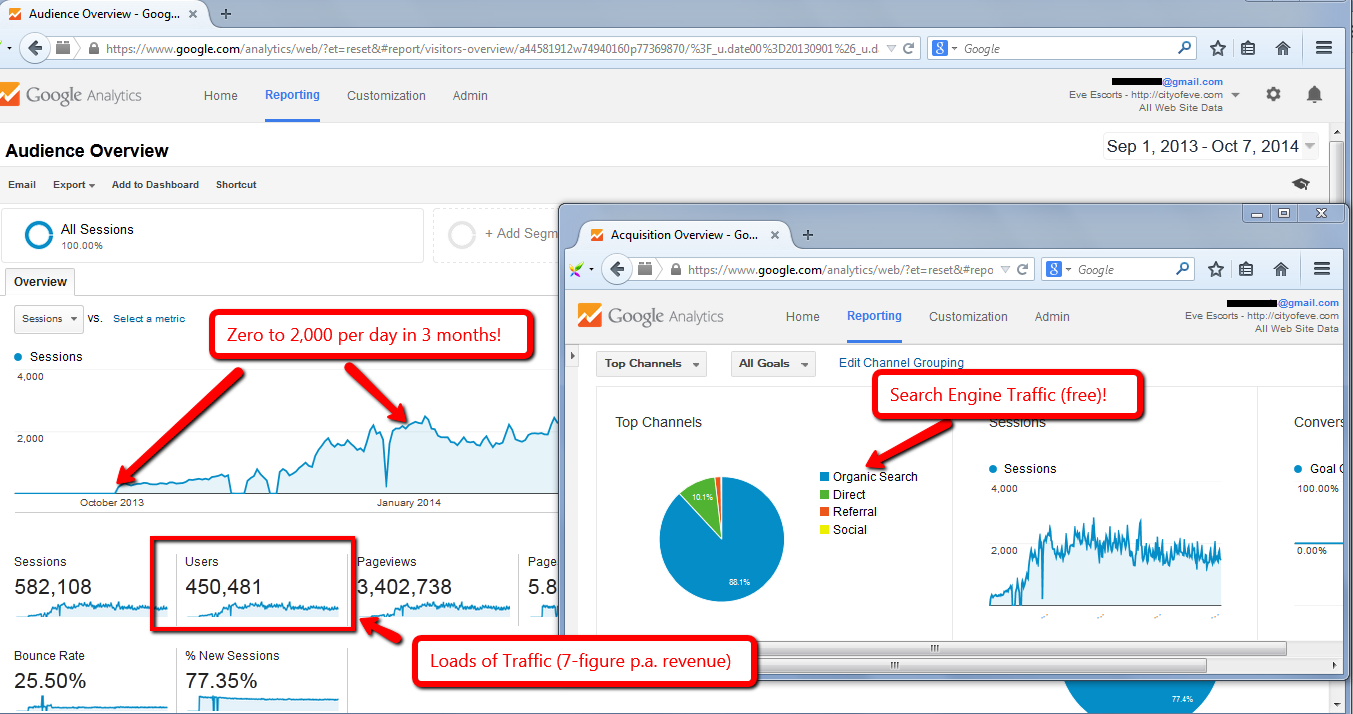Switch to the Overview tab

click(x=39, y=281)
